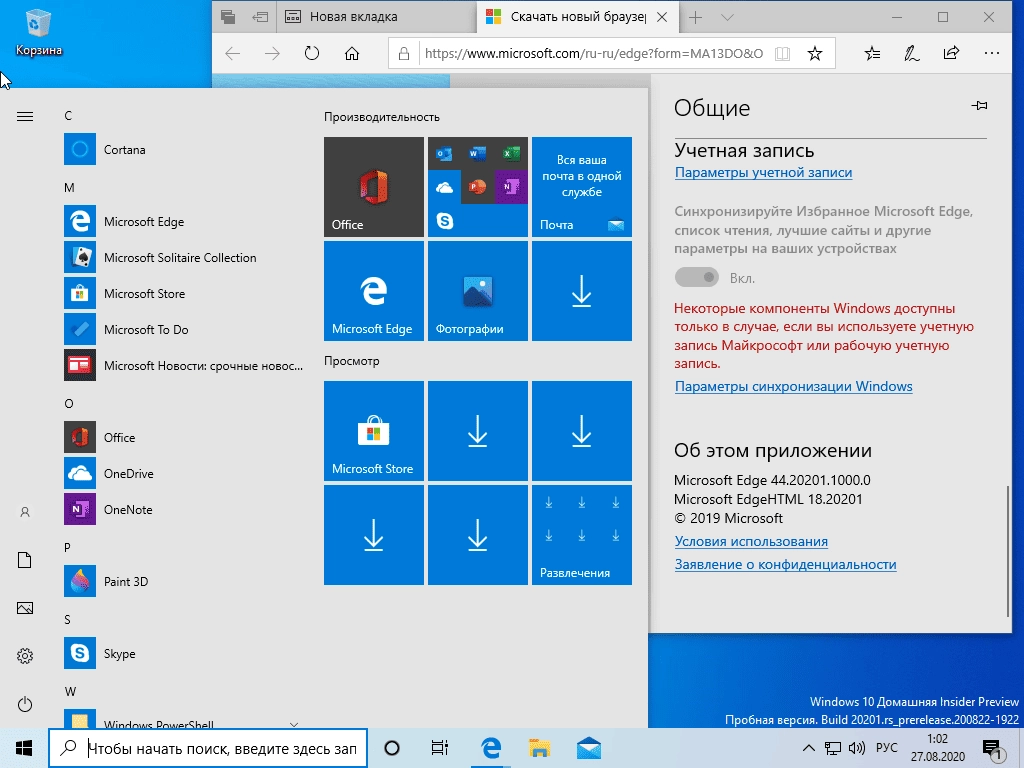This screenshot has width=1024, height=768.
Task: Click the taskbar clock and date
Action: [x=938, y=748]
